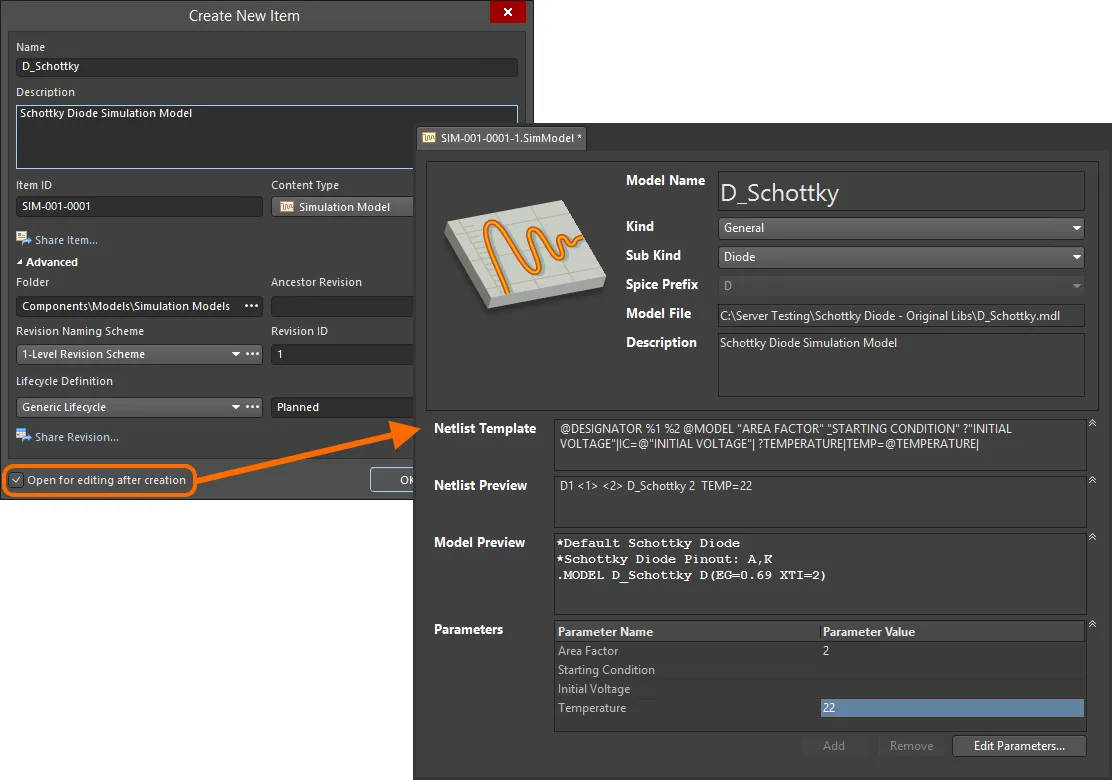Click the Parameter Value column header
Viewport: 1112px width, 780px height.
point(952,632)
